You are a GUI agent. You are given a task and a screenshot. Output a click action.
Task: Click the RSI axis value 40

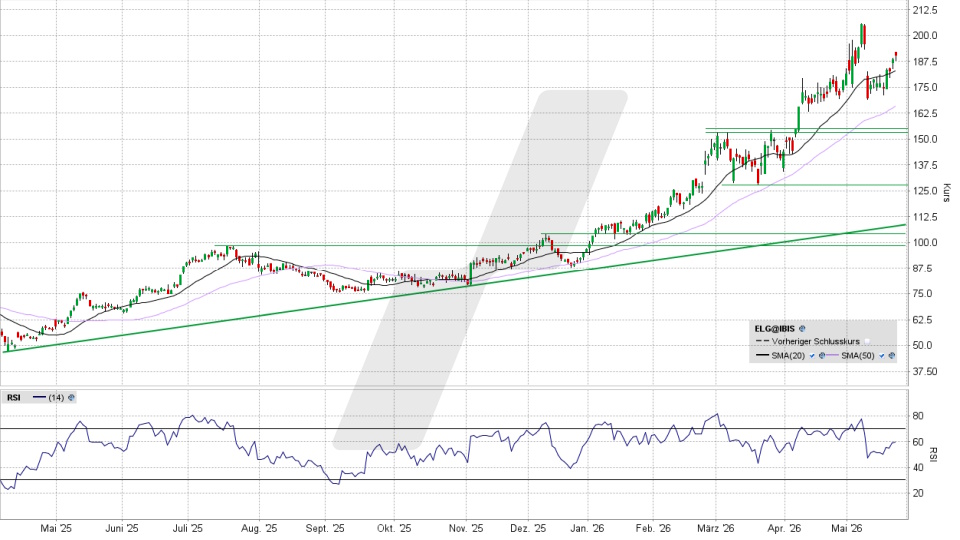pos(918,468)
